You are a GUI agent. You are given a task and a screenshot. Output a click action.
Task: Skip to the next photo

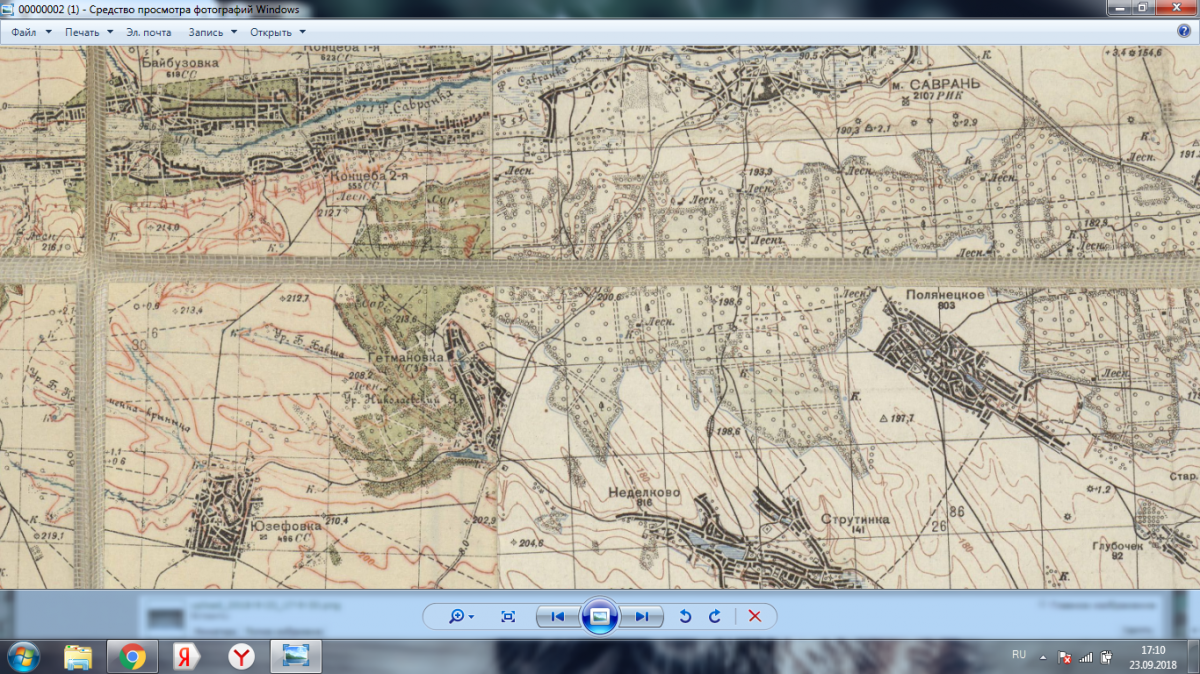click(x=641, y=617)
